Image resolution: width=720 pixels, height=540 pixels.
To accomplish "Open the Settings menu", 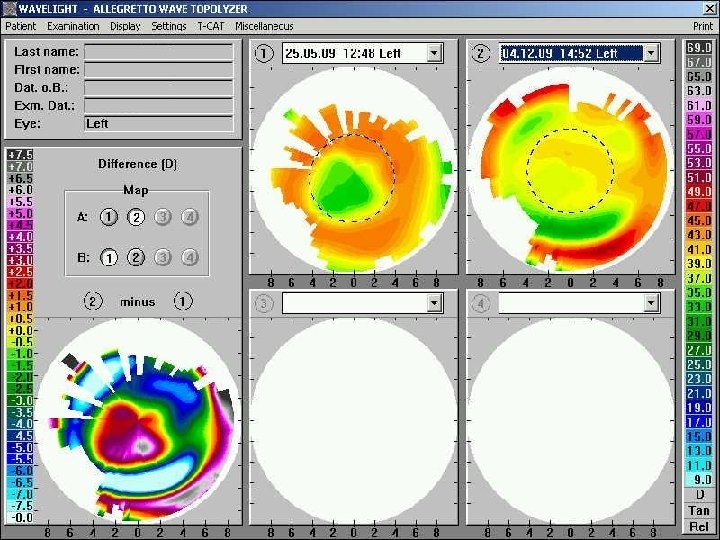I will [x=169, y=26].
